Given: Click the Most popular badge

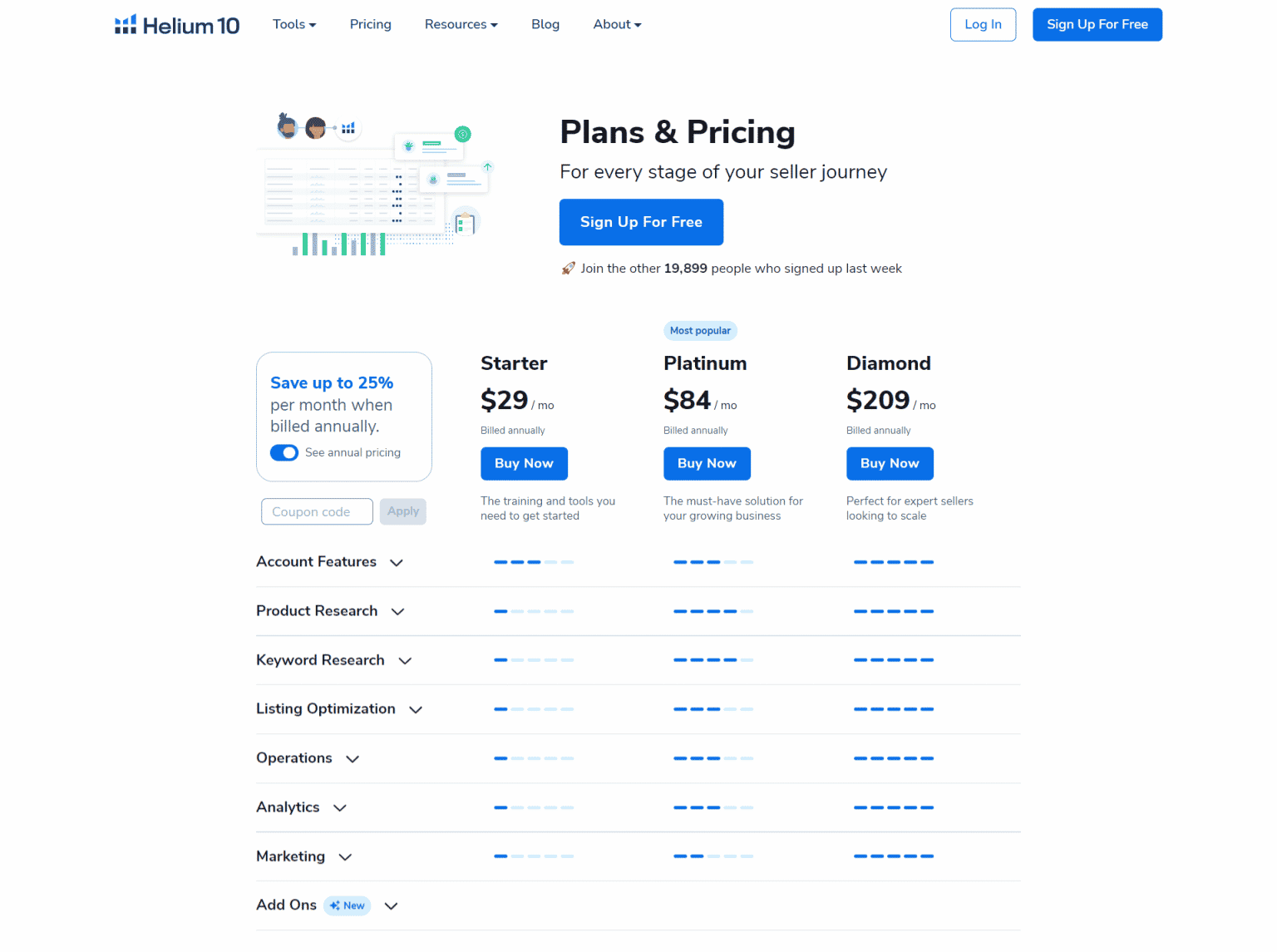Looking at the screenshot, I should (x=700, y=331).
